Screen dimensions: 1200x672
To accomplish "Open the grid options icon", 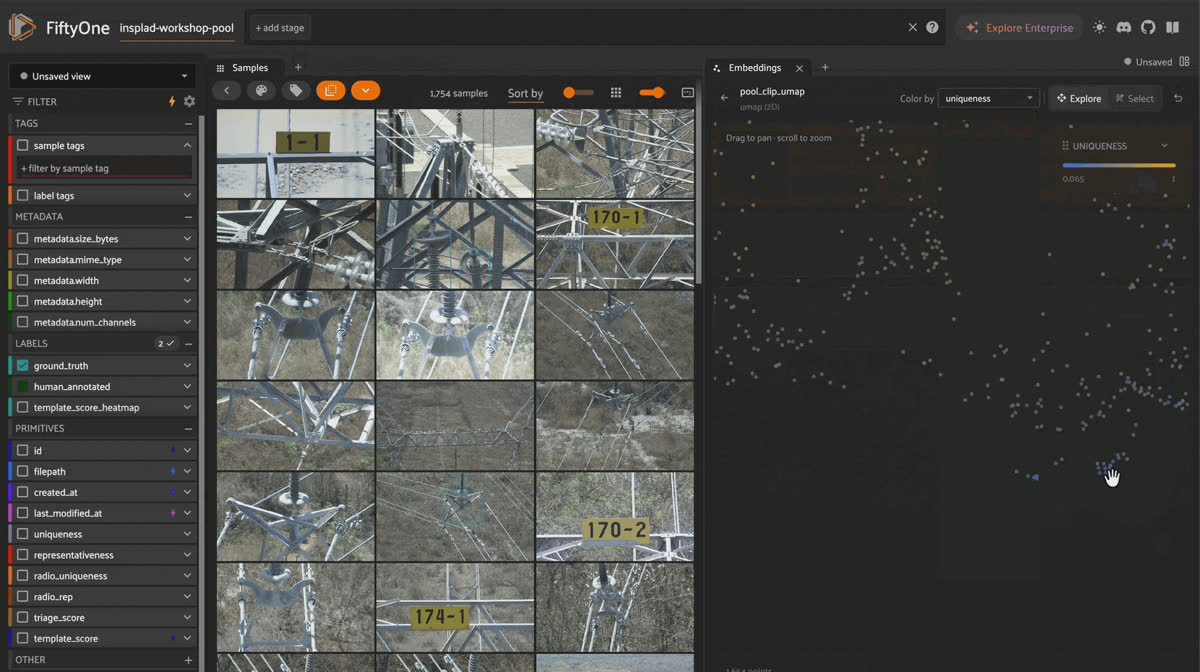I will pyautogui.click(x=616, y=92).
